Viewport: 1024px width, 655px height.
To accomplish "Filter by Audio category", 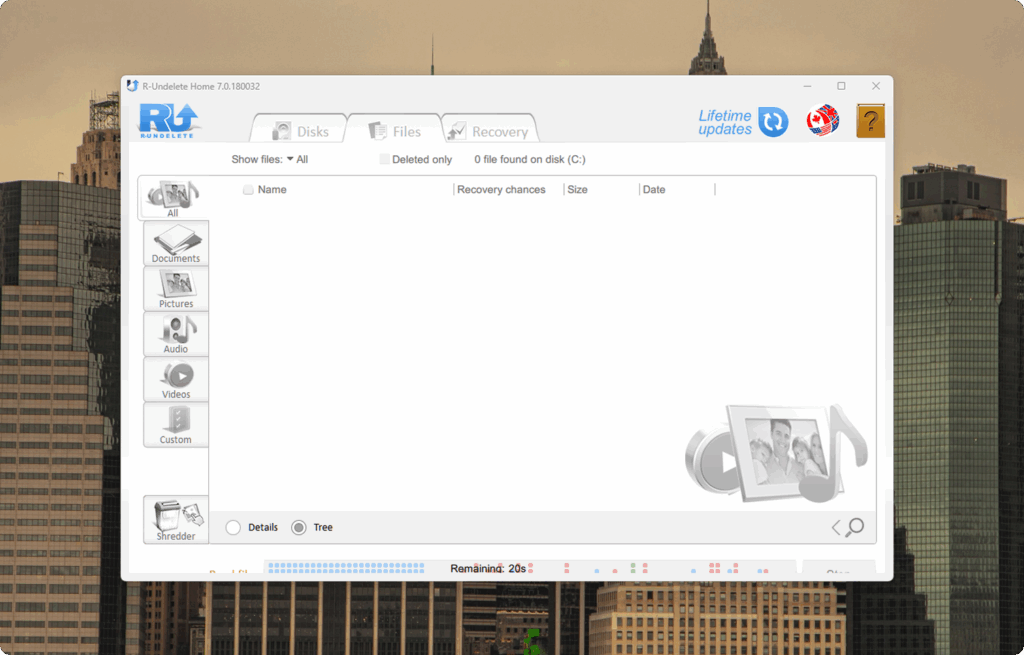I will (176, 334).
